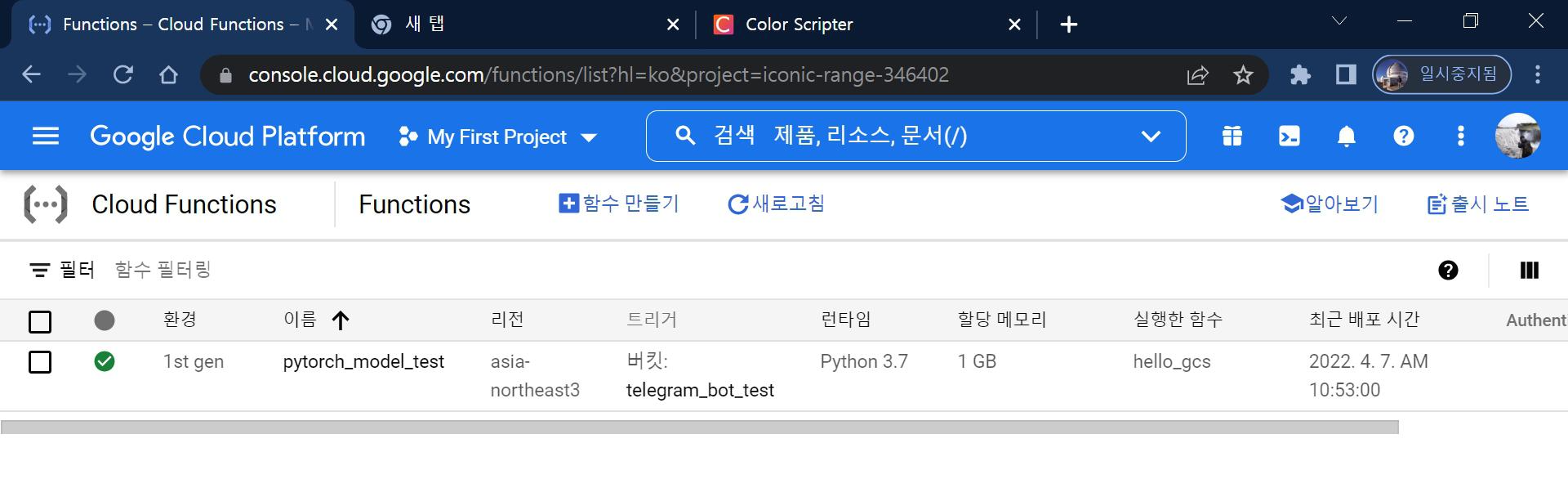Click the green status checkmark of pytorch_model_test

pos(105,361)
